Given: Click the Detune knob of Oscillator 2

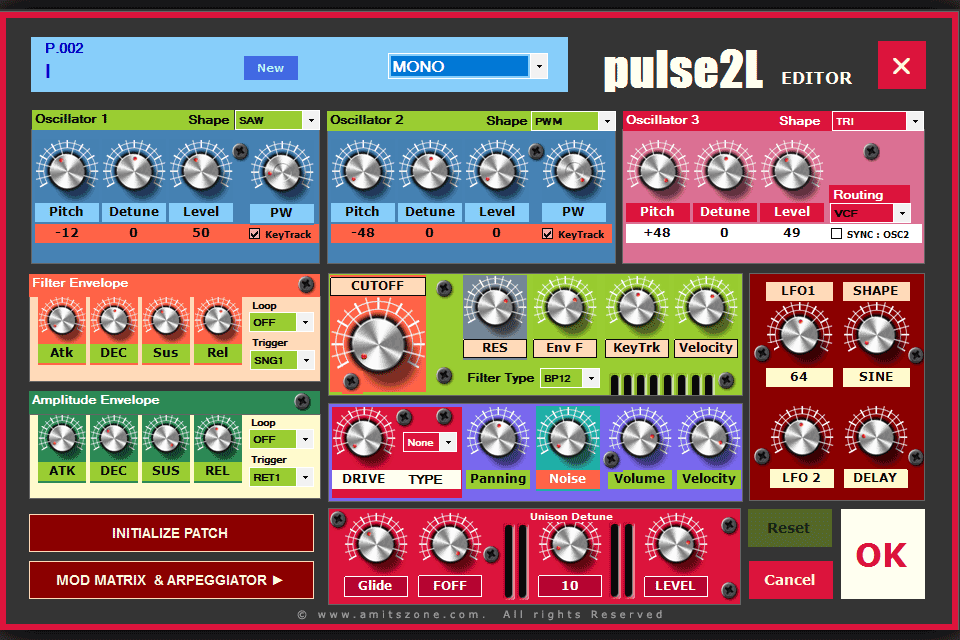Looking at the screenshot, I should [x=430, y=170].
